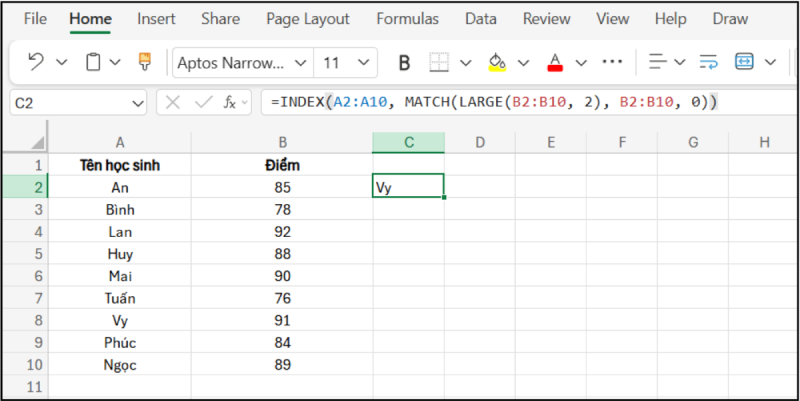Viewport: 800px width, 401px height.
Task: Activate the Format Painter brush
Action: [x=144, y=62]
